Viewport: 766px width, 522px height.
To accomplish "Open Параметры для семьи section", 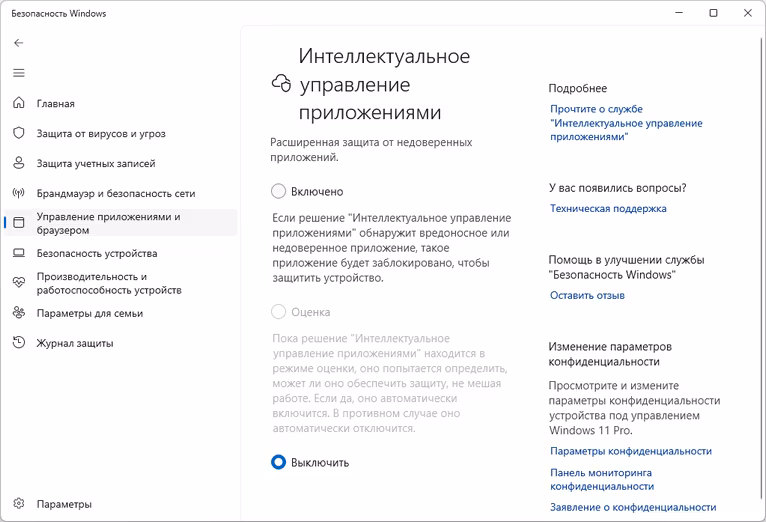I will point(90,313).
